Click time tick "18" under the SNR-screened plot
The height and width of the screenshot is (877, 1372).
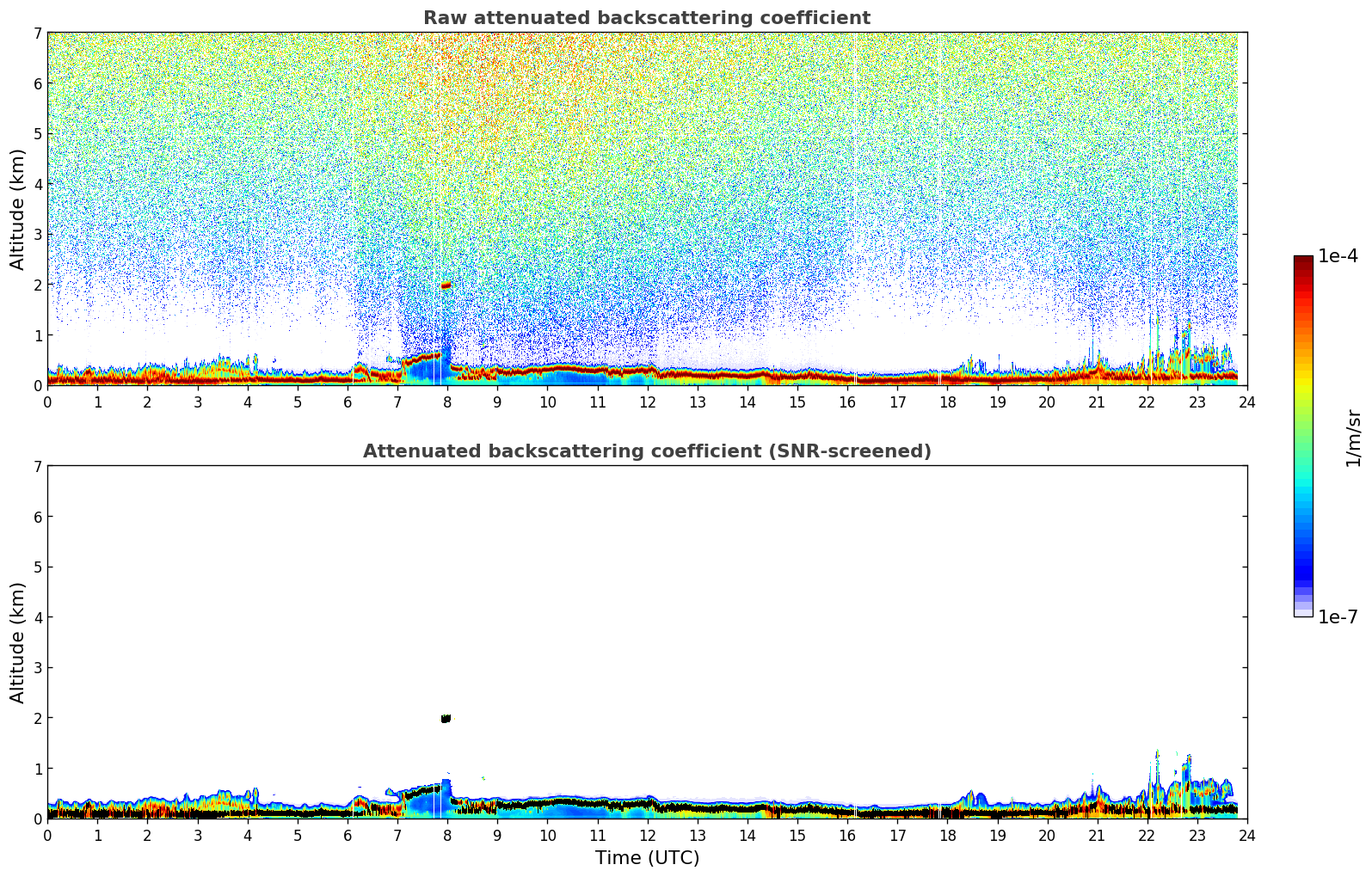tap(947, 835)
